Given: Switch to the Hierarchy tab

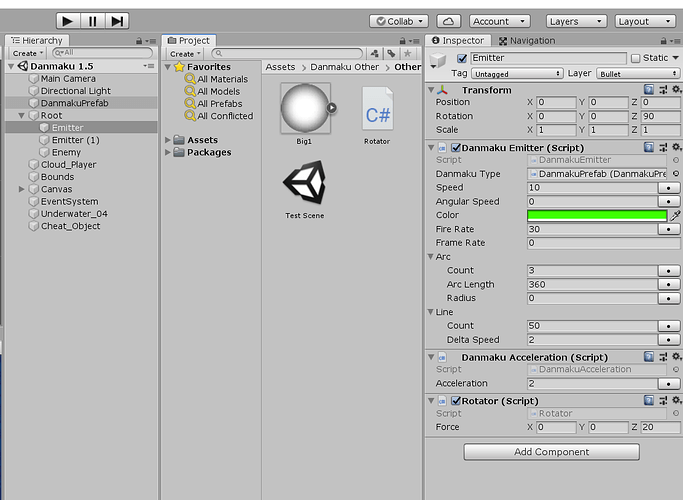Looking at the screenshot, I should pos(37,41).
